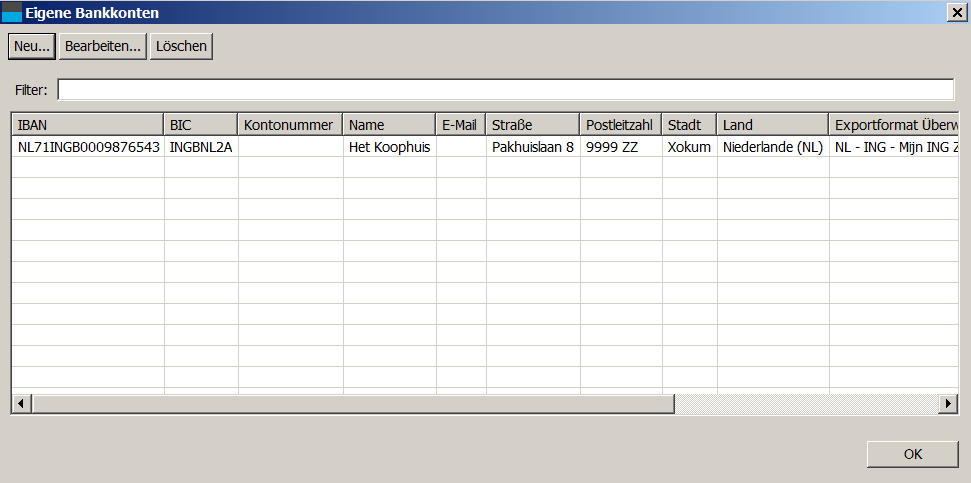971x483 pixels.
Task: Click the Neu... button
Action: [x=32, y=46]
